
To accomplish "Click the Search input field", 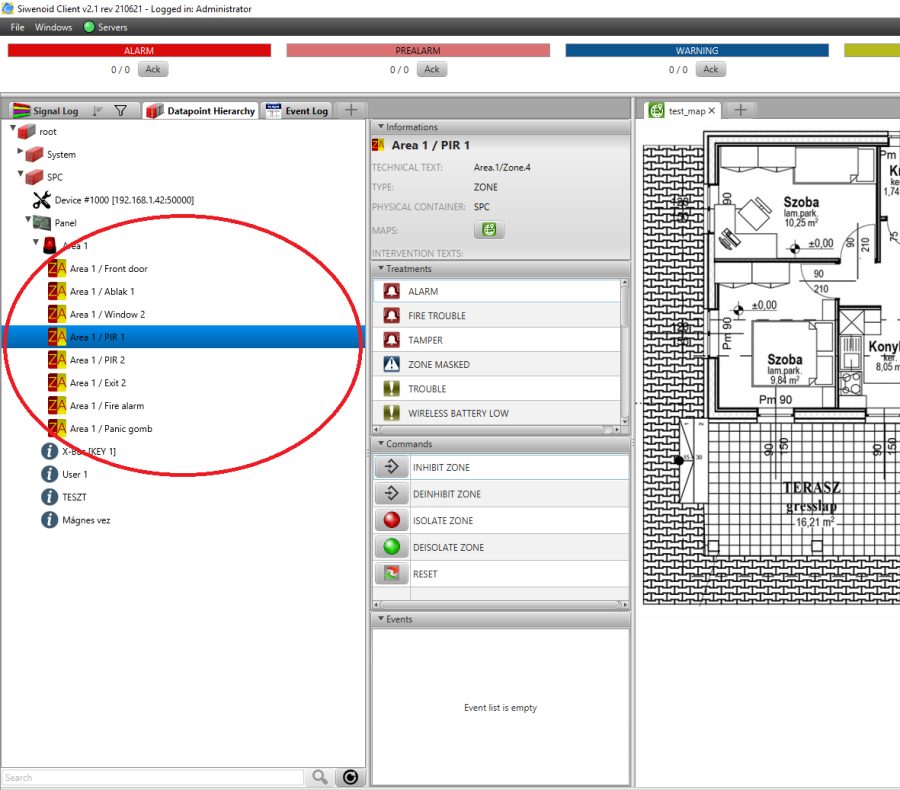I will 152,777.
